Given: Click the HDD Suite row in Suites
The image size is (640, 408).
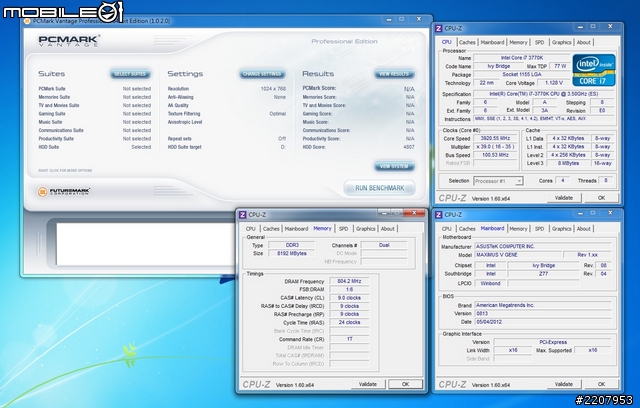Looking at the screenshot, I should point(95,147).
